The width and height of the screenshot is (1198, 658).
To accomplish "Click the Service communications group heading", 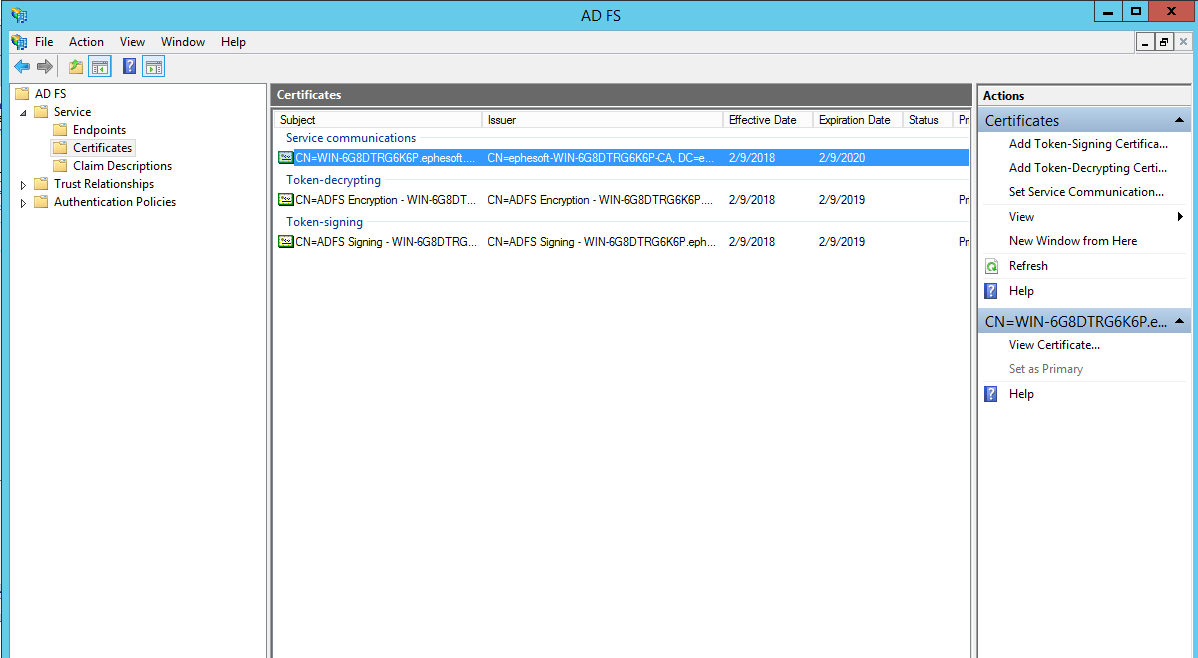I will tap(351, 138).
